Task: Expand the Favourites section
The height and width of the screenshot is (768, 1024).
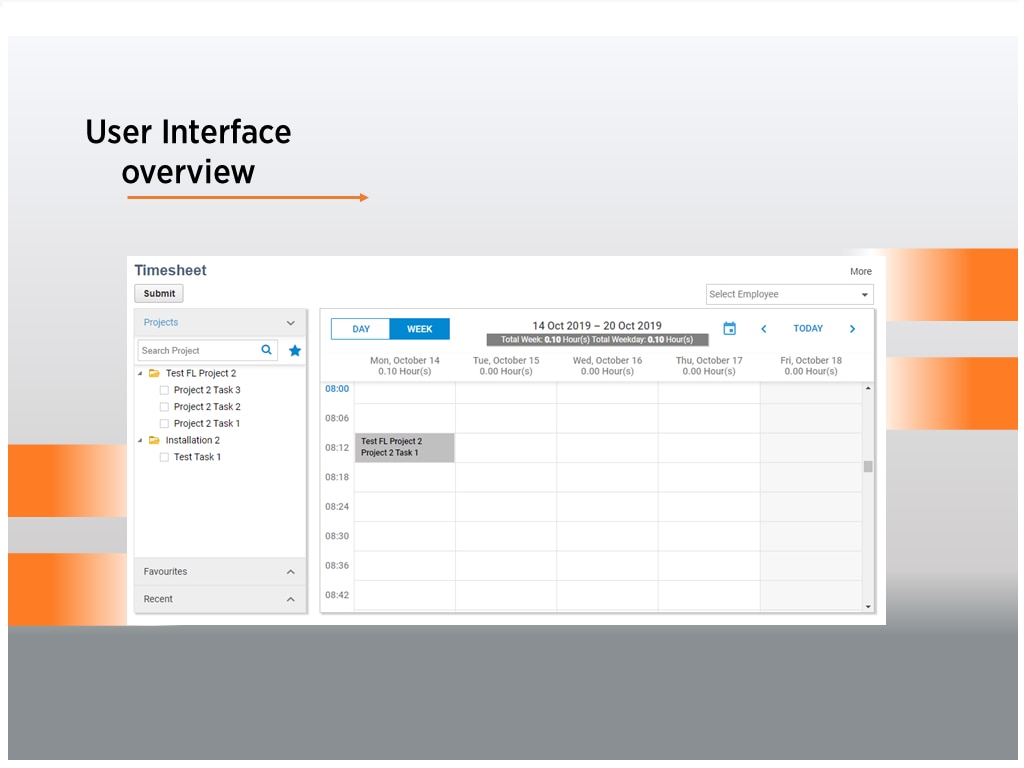Action: (x=291, y=572)
